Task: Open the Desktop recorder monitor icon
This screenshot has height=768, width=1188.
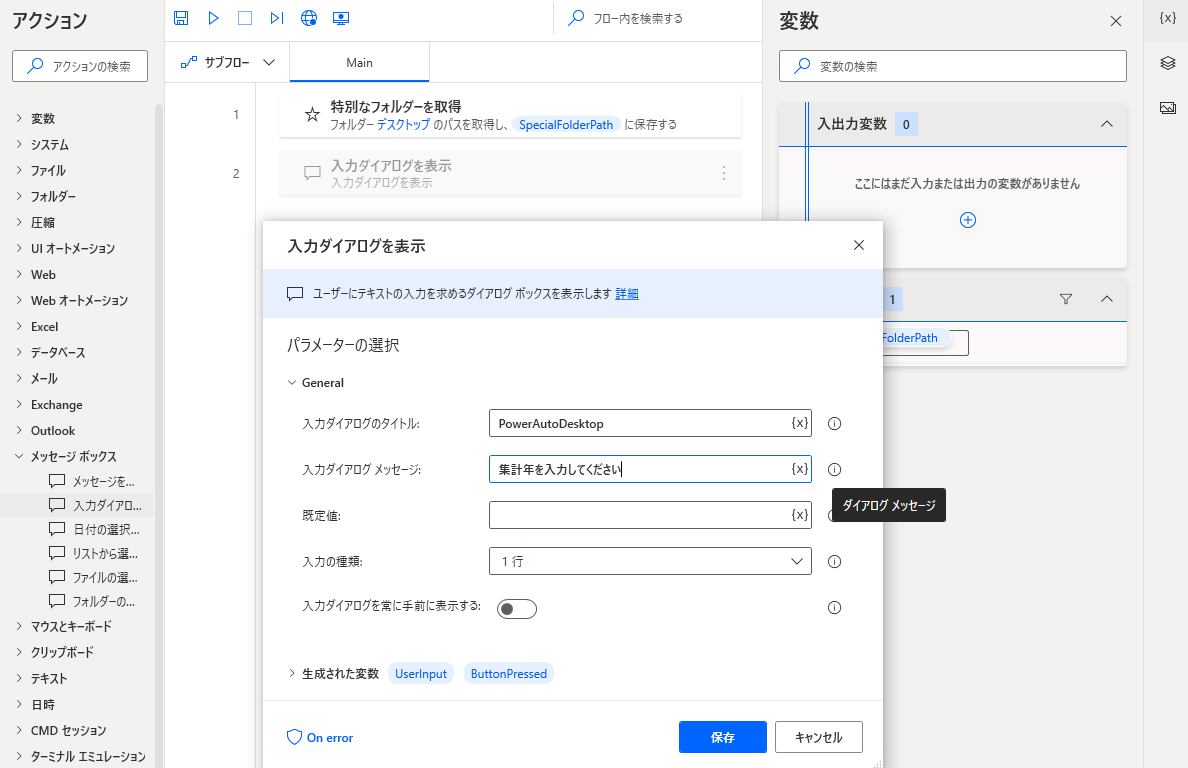Action: (x=341, y=18)
